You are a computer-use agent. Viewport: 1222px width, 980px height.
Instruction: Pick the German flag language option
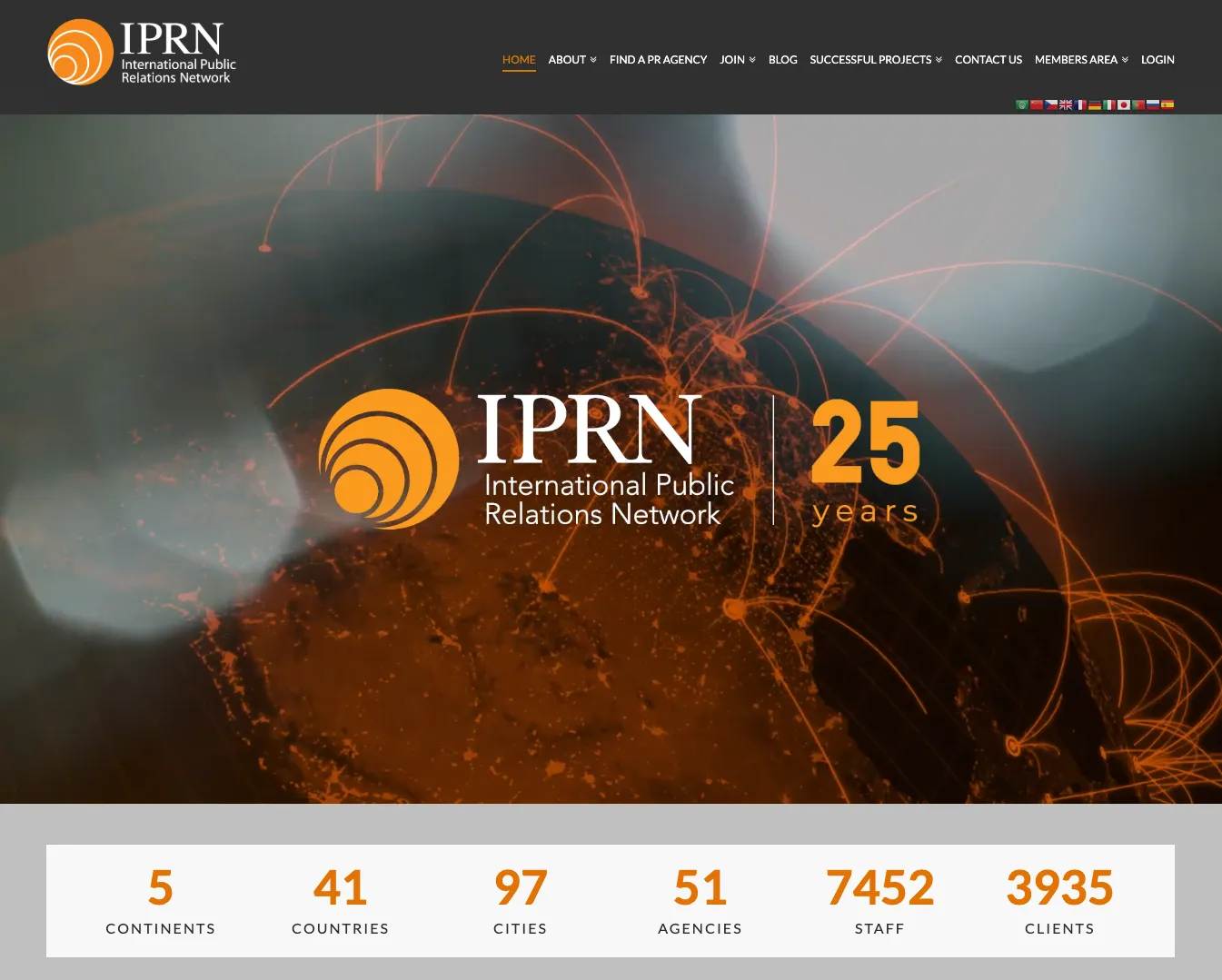point(1095,105)
